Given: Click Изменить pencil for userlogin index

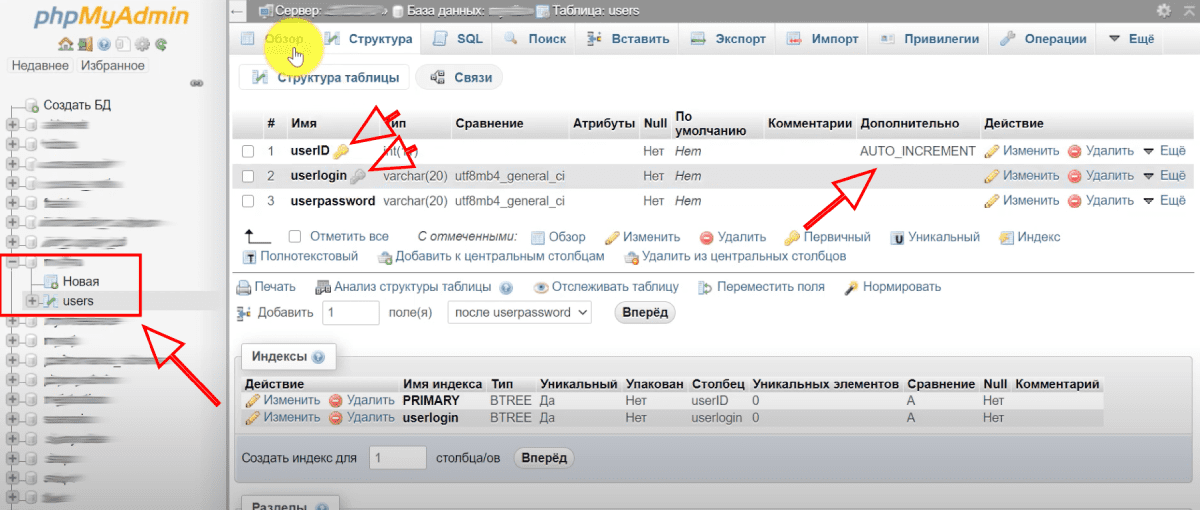Looking at the screenshot, I should (253, 417).
